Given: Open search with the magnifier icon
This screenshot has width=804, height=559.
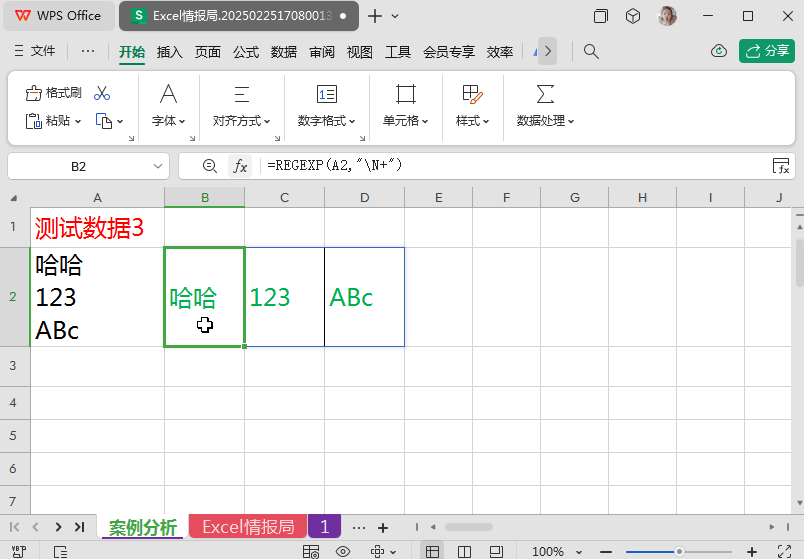Looking at the screenshot, I should pos(591,51).
